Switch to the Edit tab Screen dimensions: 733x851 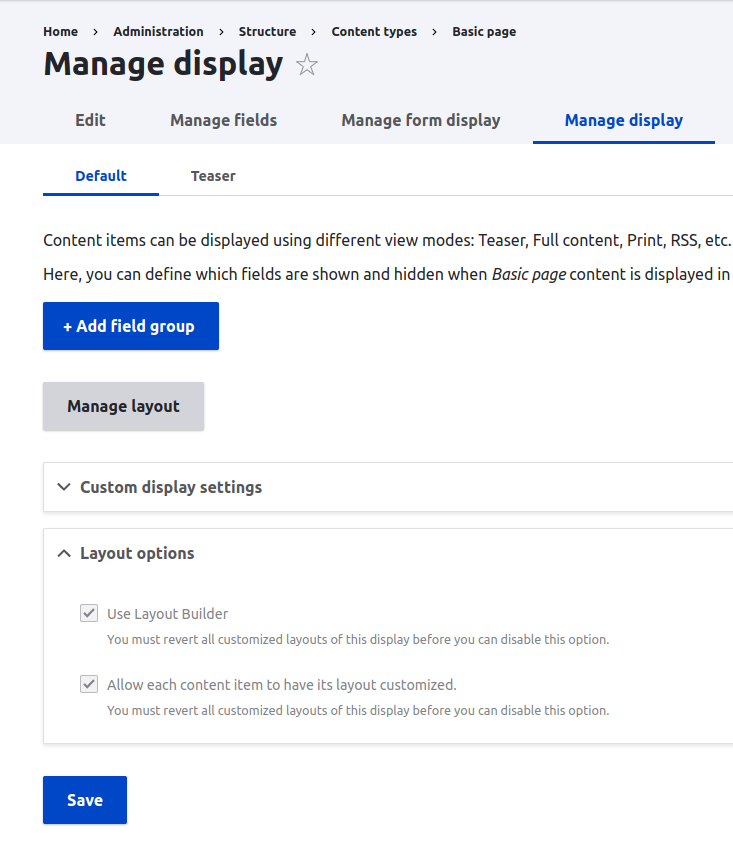click(90, 120)
